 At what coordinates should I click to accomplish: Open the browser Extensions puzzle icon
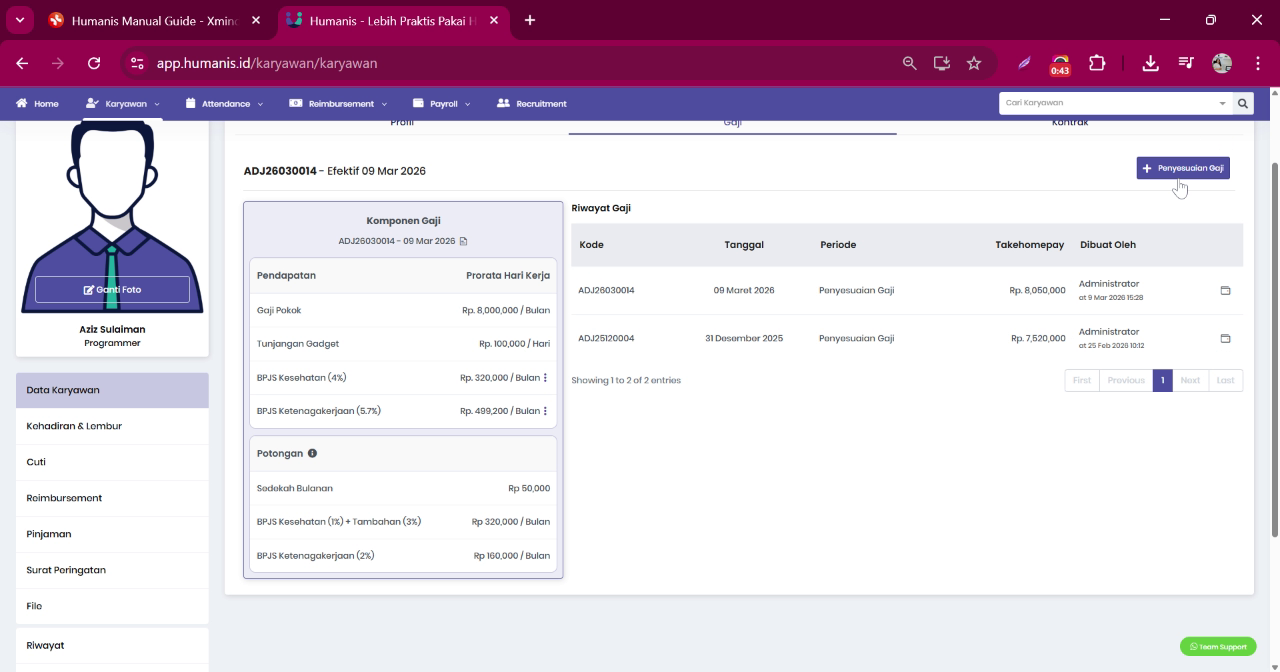(1097, 63)
